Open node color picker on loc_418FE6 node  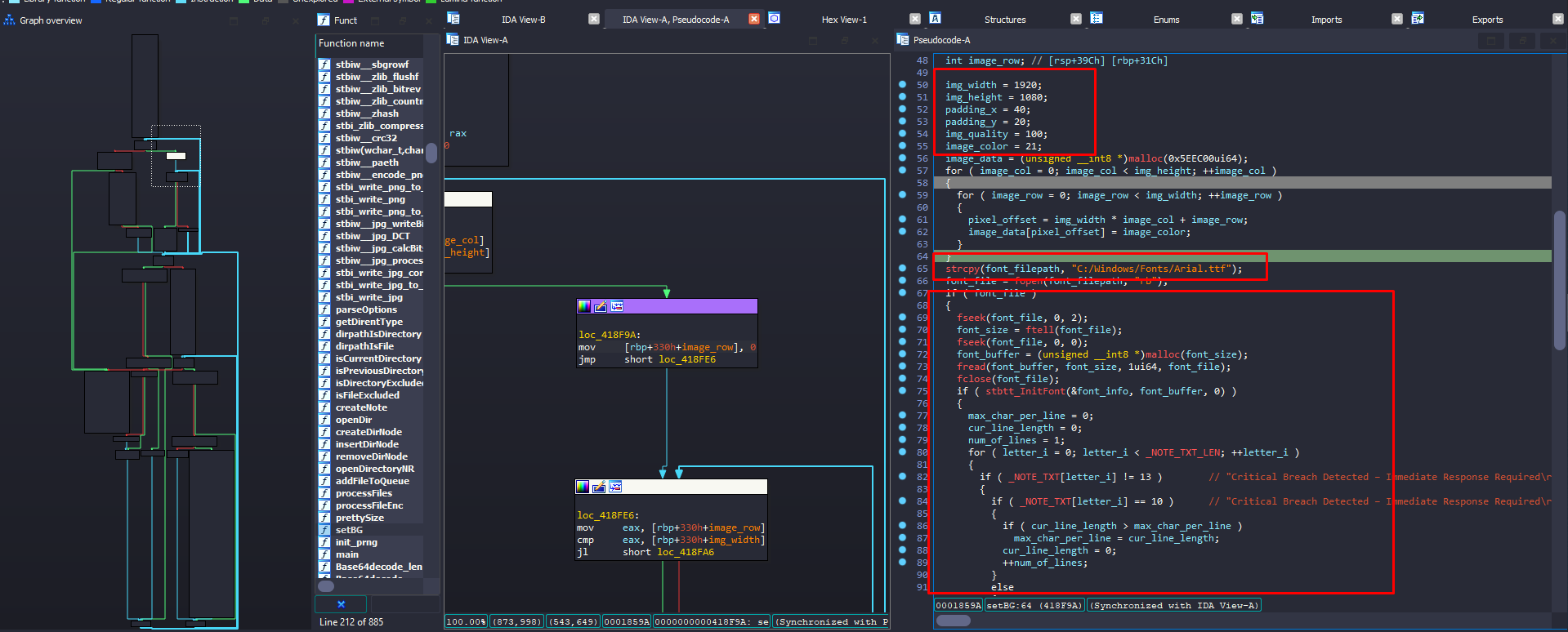pos(583,487)
